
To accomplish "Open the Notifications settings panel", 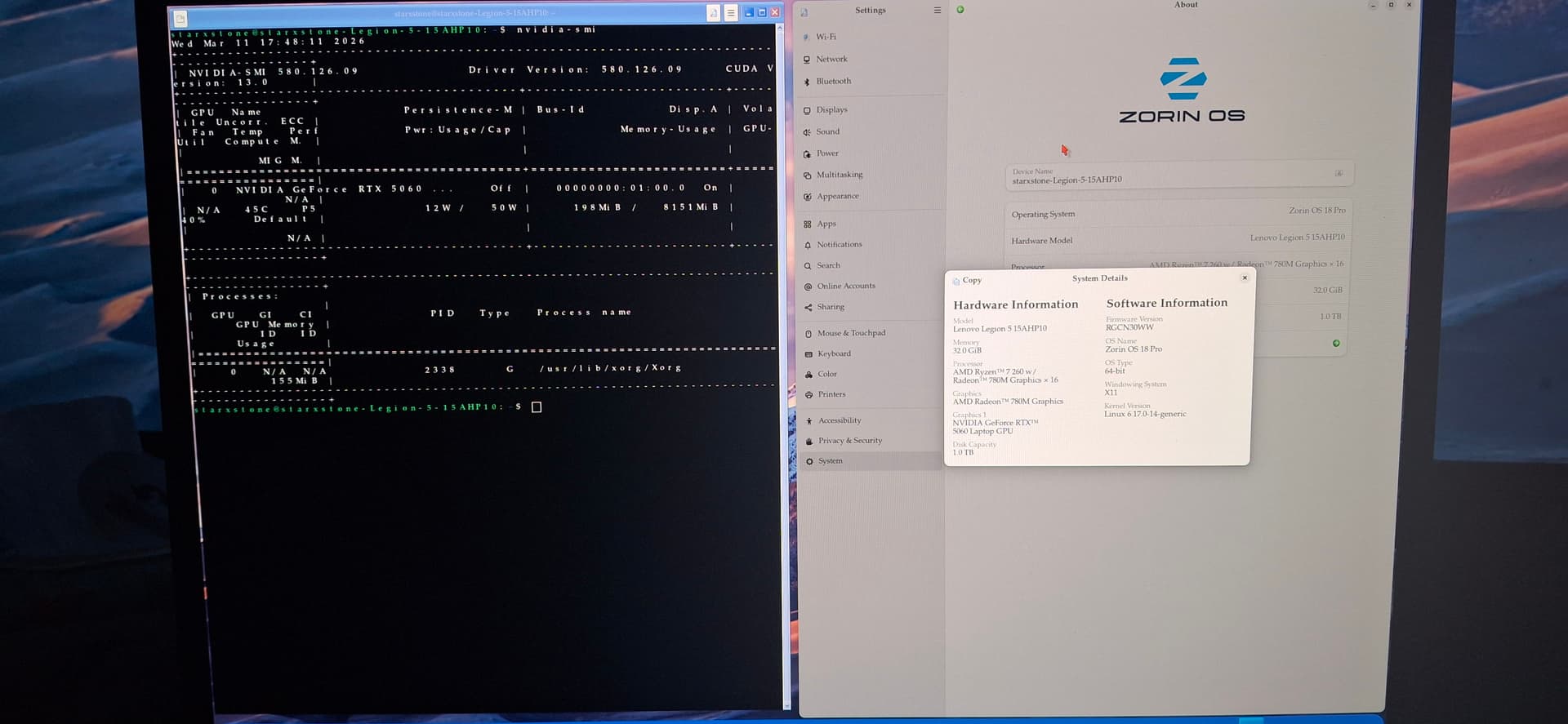I will pyautogui.click(x=870, y=244).
